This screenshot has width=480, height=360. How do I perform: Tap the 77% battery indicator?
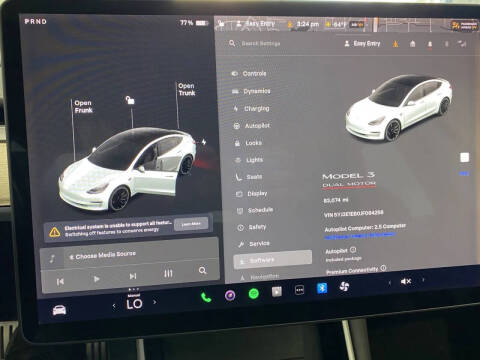tap(194, 23)
